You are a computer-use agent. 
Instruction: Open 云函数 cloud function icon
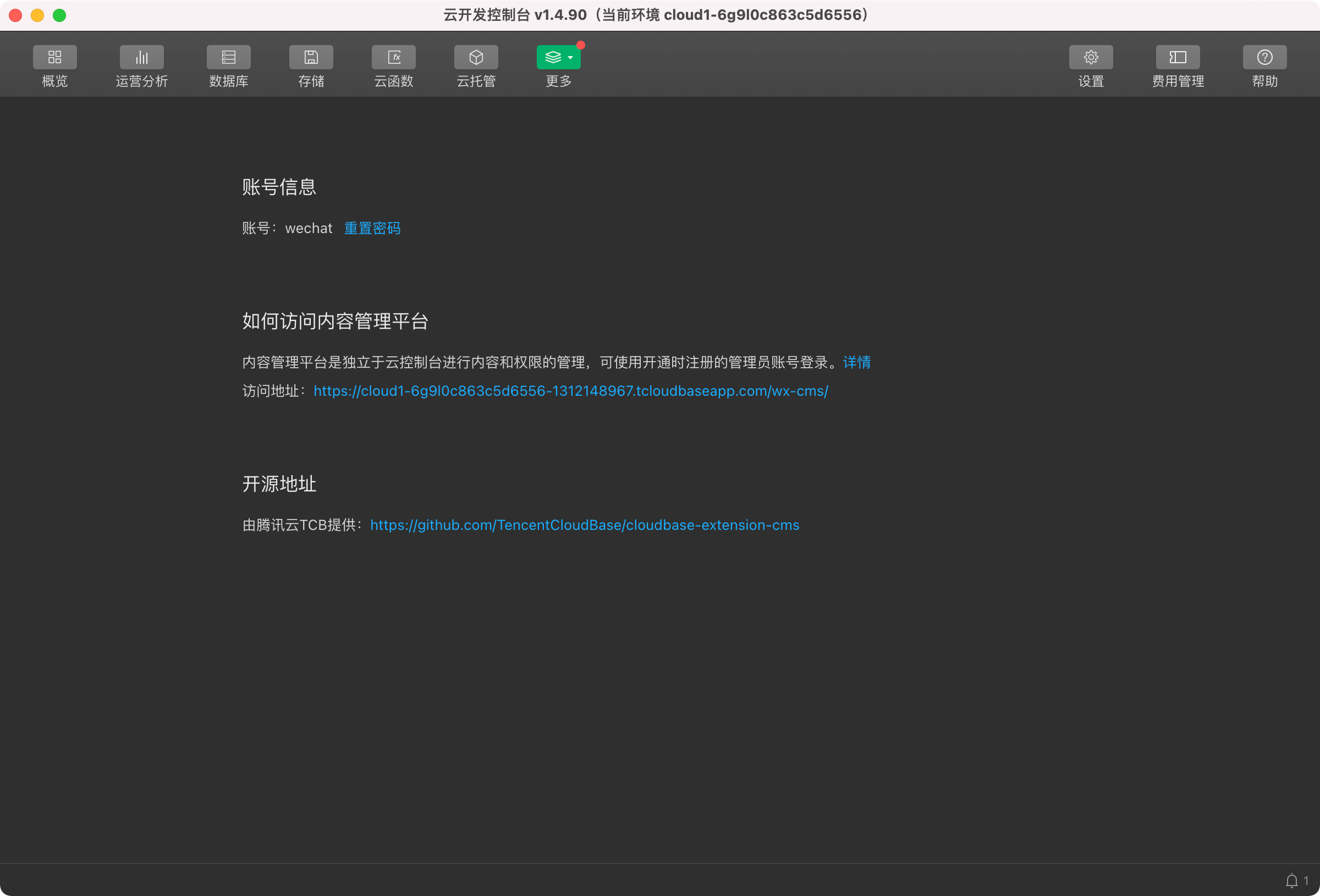tap(394, 57)
